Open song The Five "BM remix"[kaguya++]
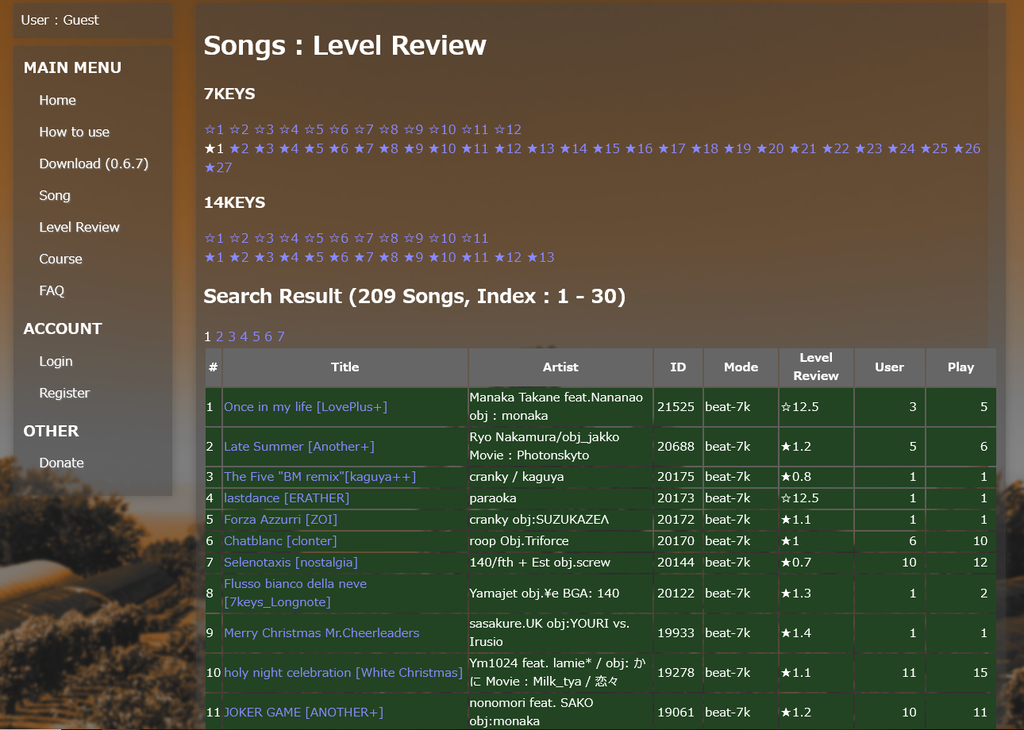This screenshot has height=730, width=1024. coord(320,477)
